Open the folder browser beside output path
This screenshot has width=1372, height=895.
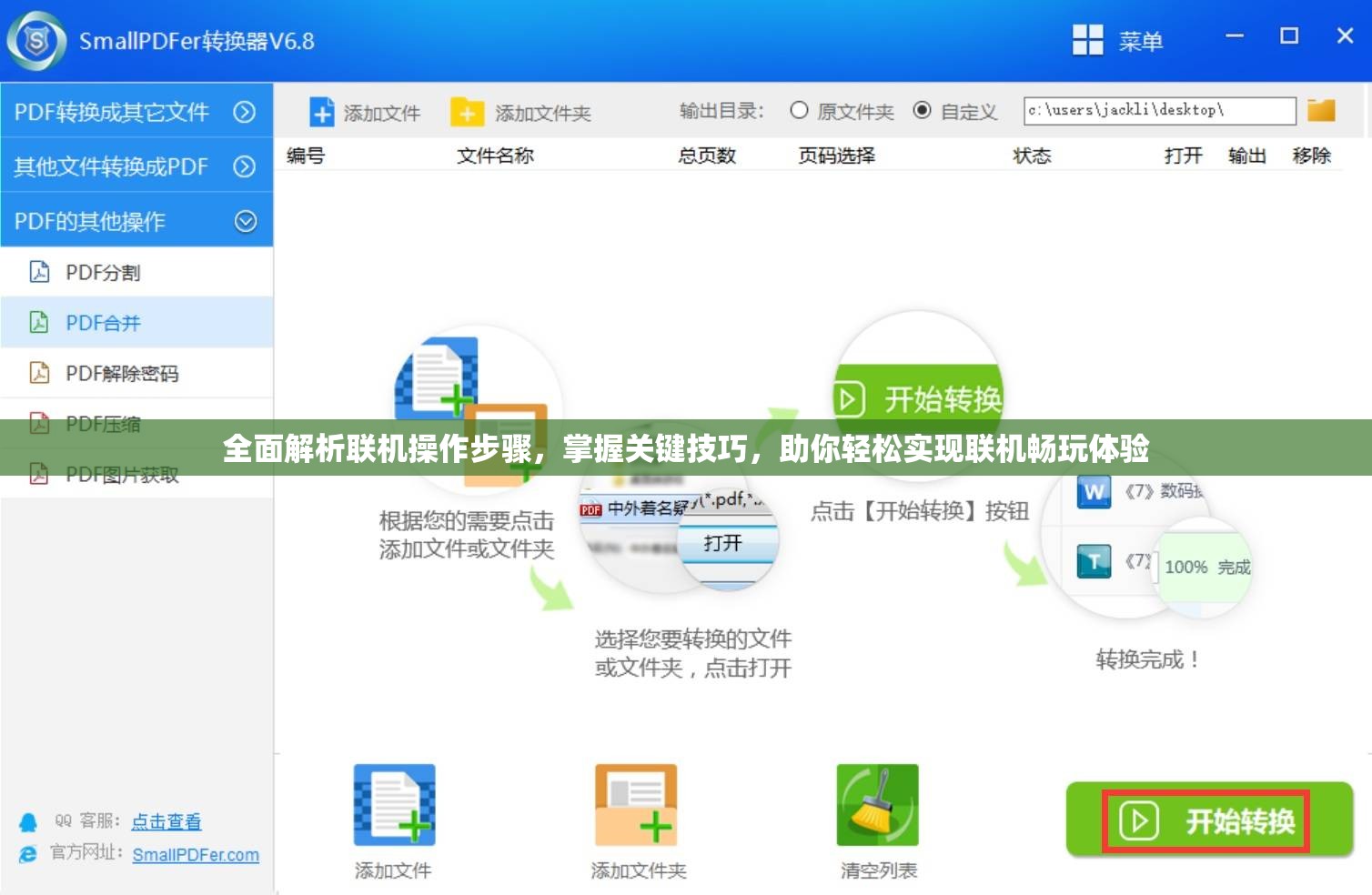(1320, 110)
